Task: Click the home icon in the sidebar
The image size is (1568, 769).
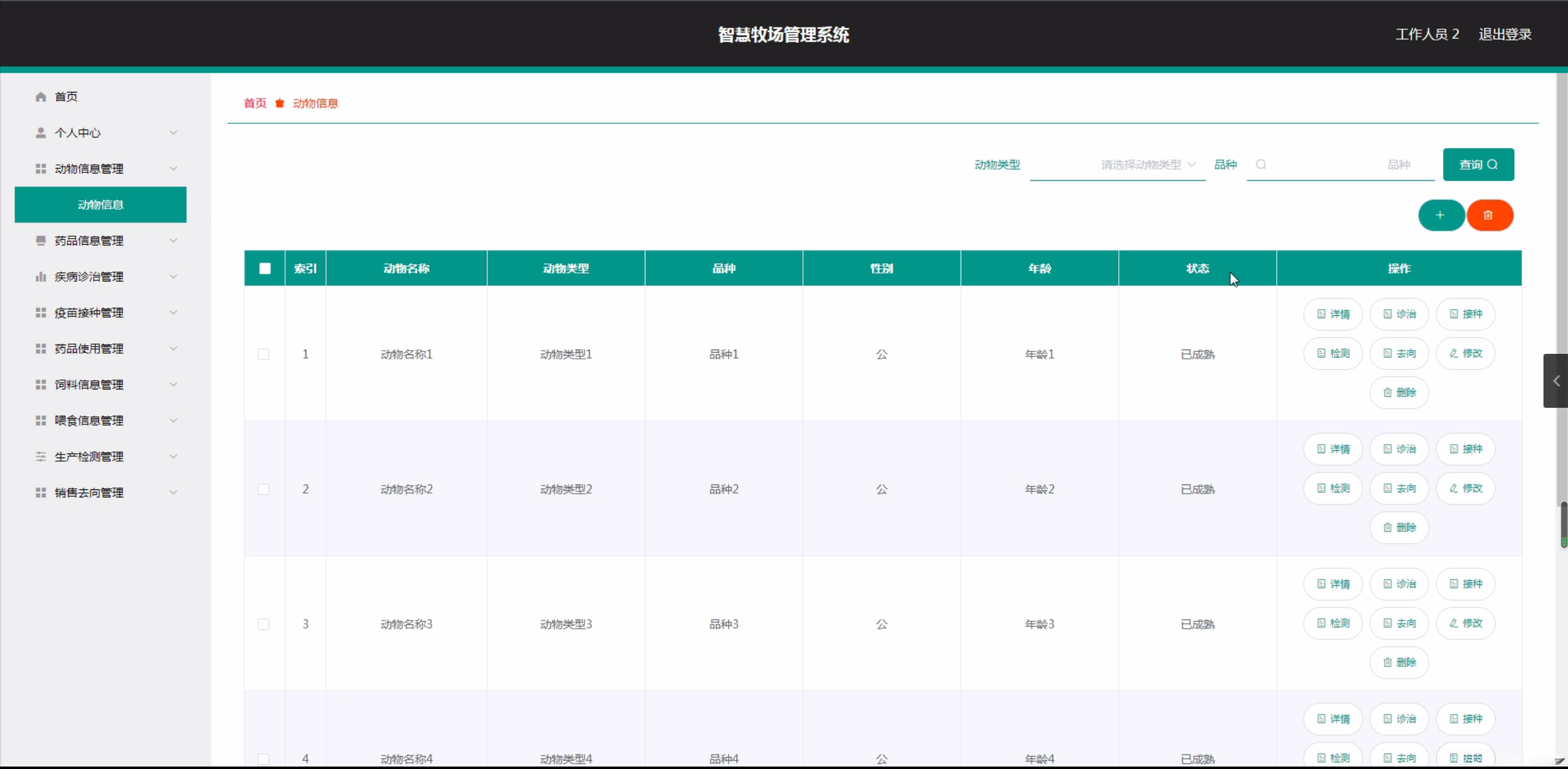Action: 40,97
